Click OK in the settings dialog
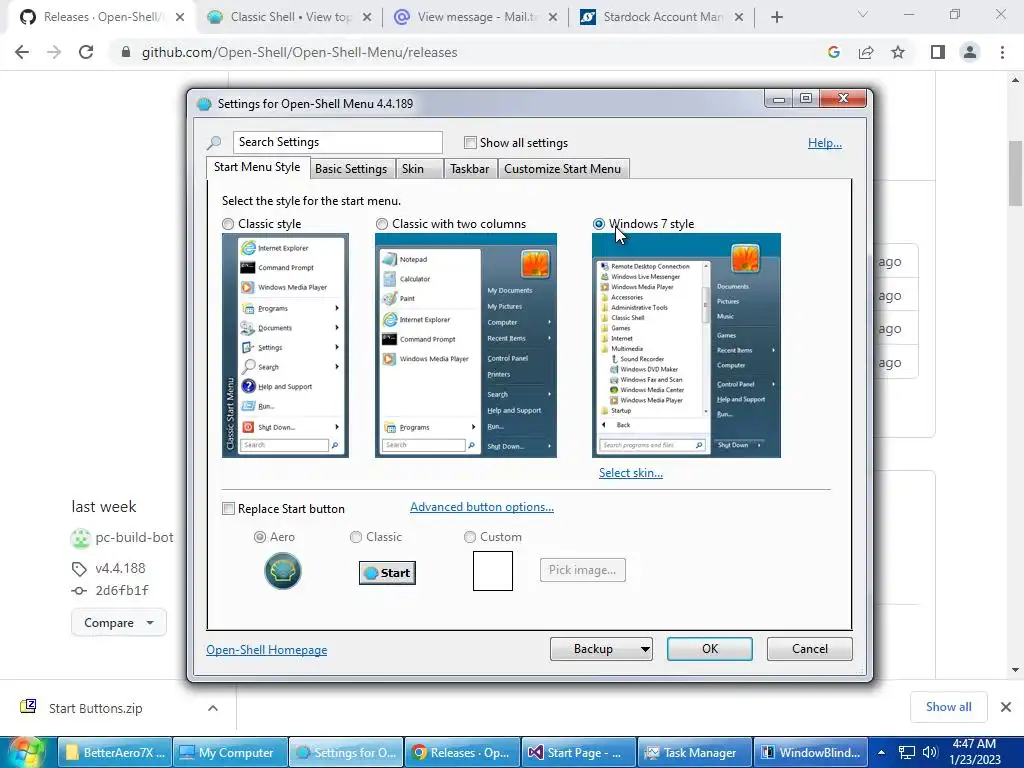Viewport: 1024px width, 768px height. click(710, 649)
